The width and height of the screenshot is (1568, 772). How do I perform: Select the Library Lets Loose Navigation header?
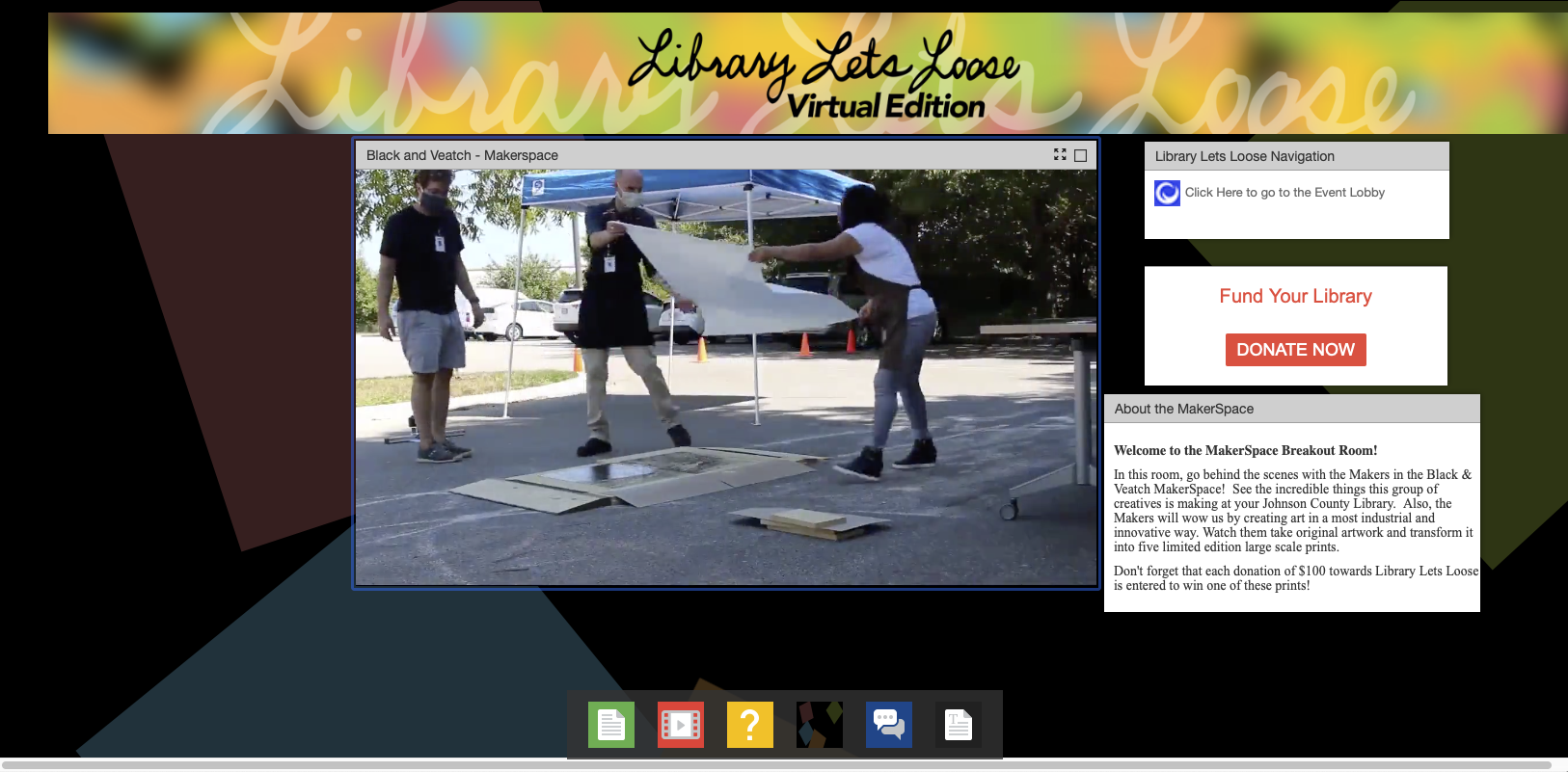(x=1296, y=156)
